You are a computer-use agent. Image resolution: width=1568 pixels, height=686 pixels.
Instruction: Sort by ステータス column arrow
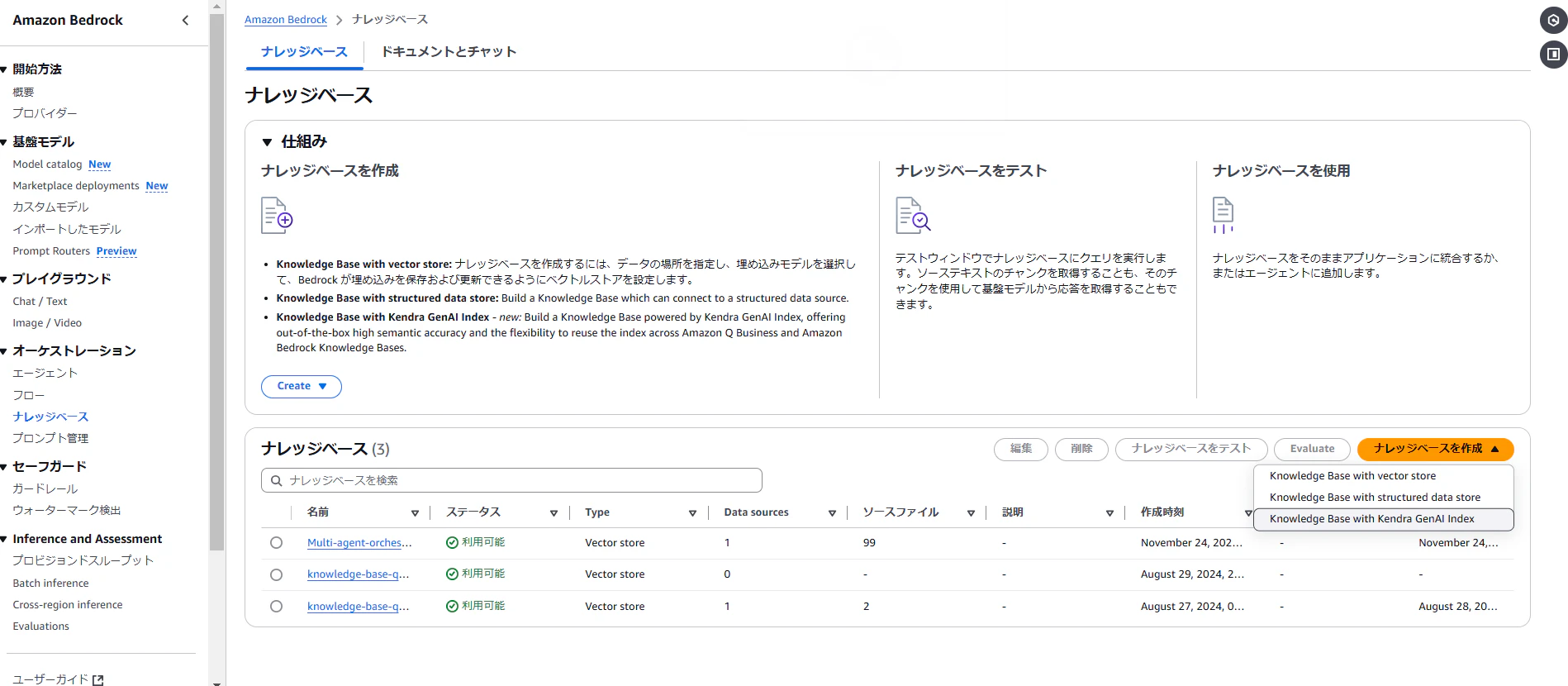554,513
